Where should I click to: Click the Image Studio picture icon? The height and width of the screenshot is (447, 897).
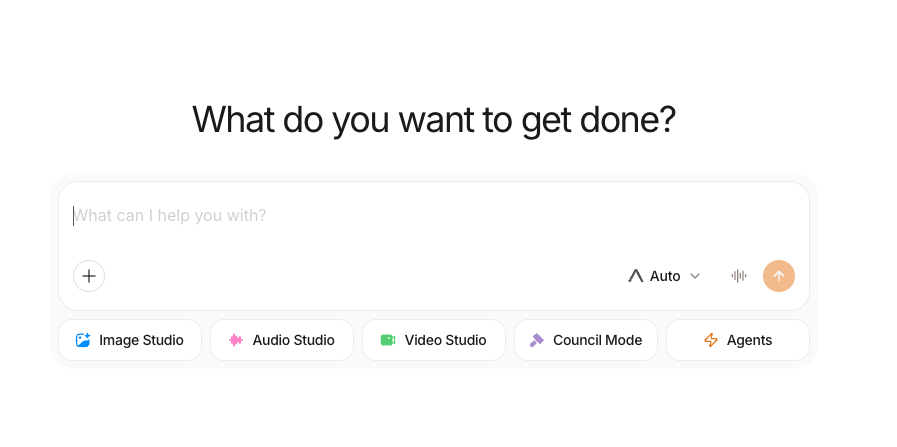(x=83, y=340)
